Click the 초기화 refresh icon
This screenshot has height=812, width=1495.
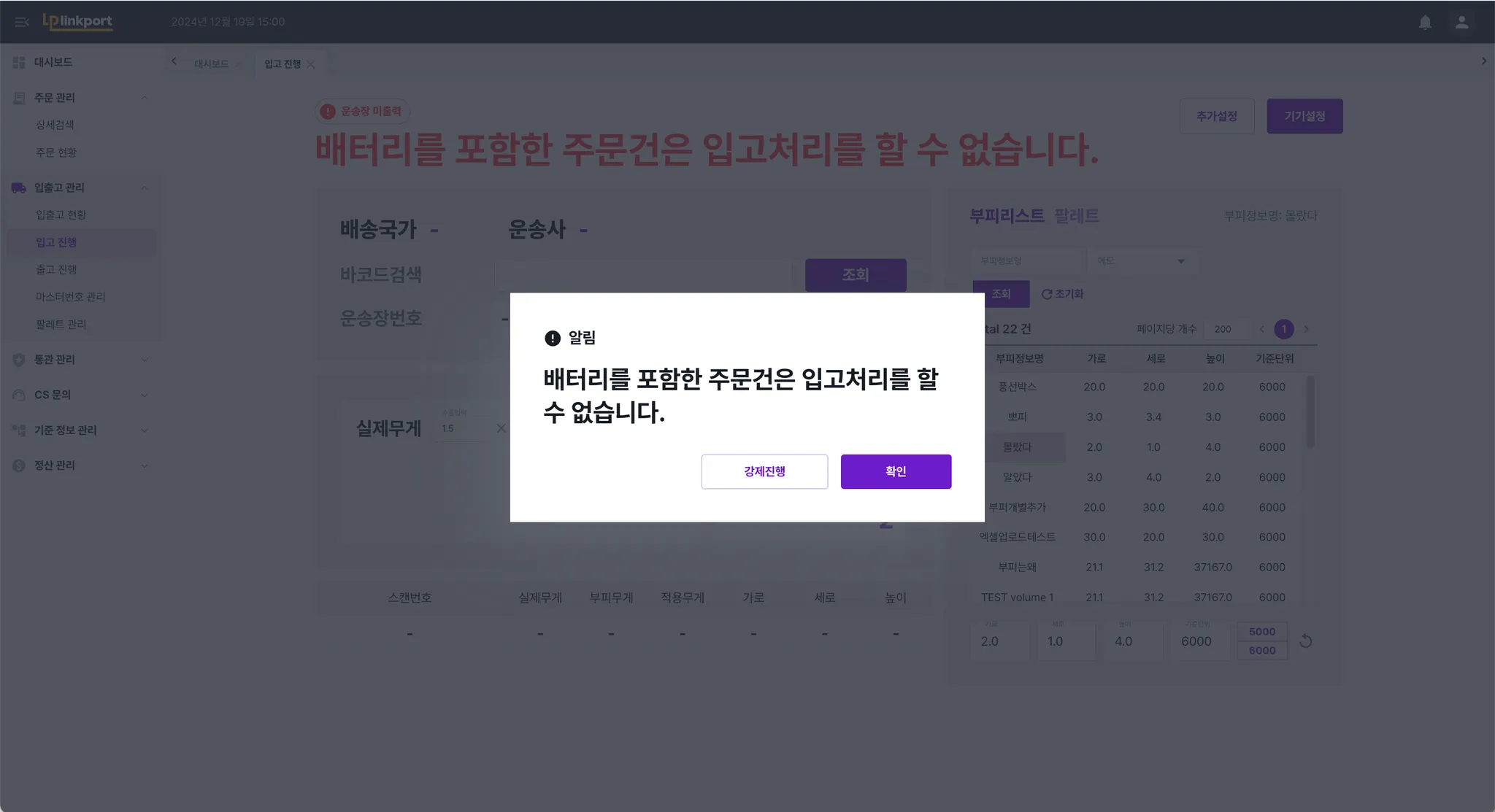(1047, 294)
